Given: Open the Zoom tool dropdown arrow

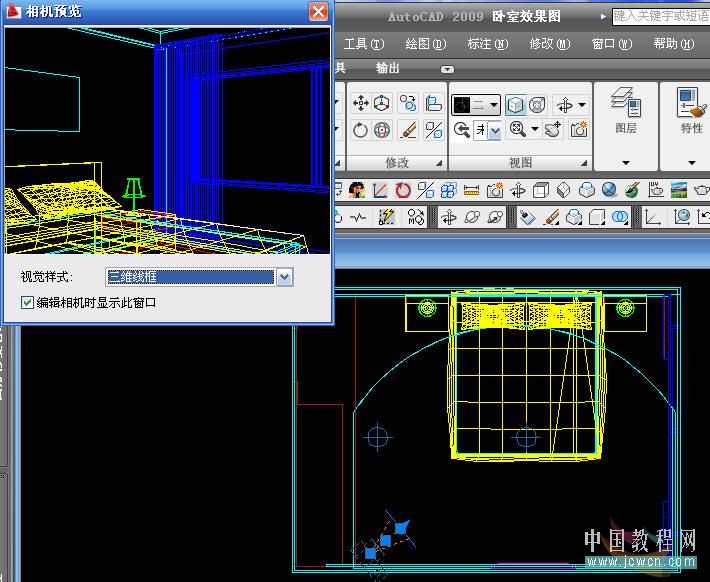Looking at the screenshot, I should (535, 130).
